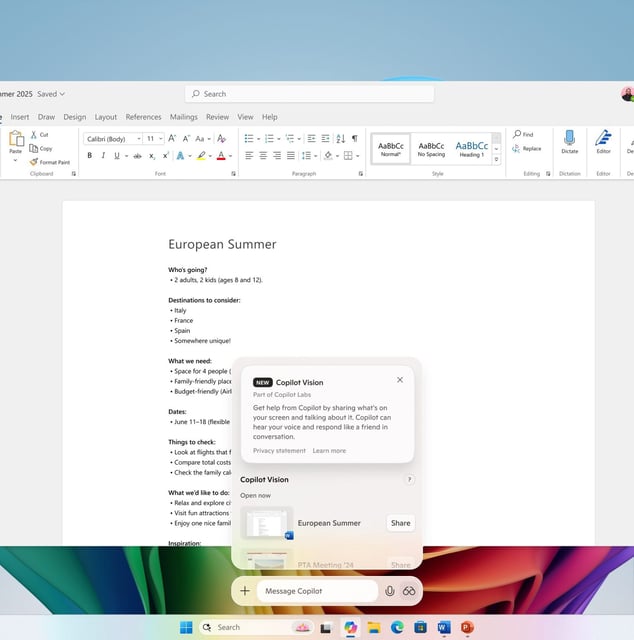This screenshot has height=640, width=634.
Task: Open the References tab
Action: (143, 117)
